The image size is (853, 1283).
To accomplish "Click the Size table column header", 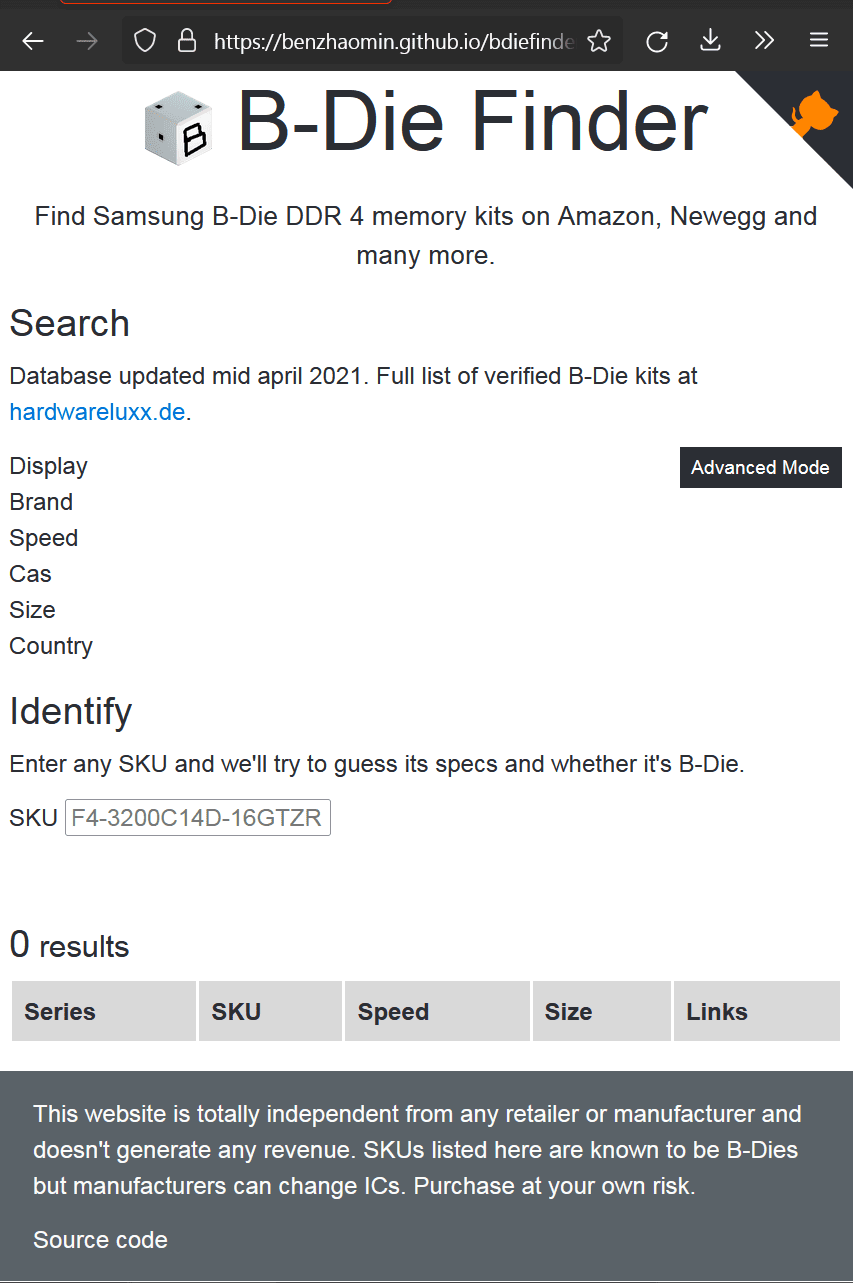I will 568,1012.
